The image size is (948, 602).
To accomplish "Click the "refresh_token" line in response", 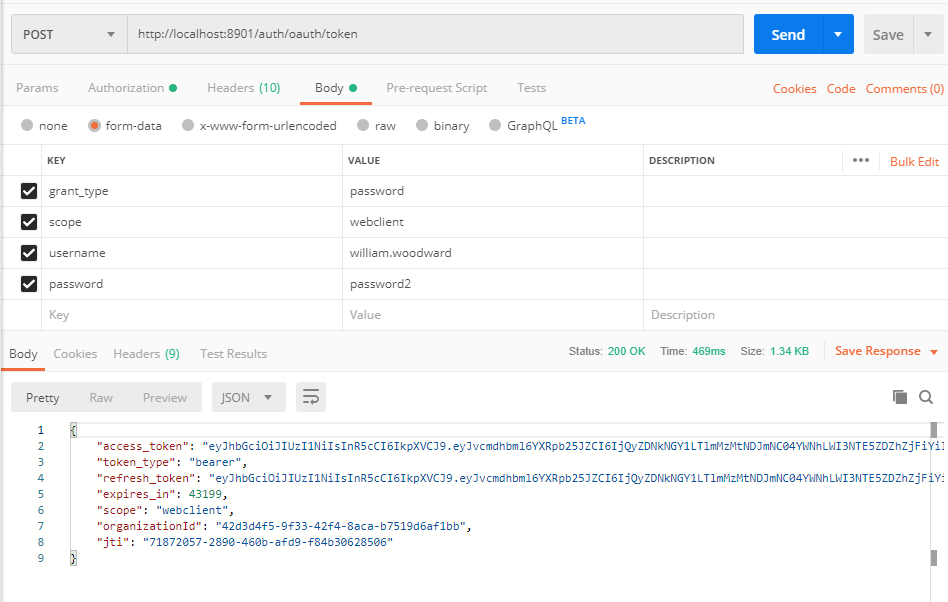I will [520, 478].
